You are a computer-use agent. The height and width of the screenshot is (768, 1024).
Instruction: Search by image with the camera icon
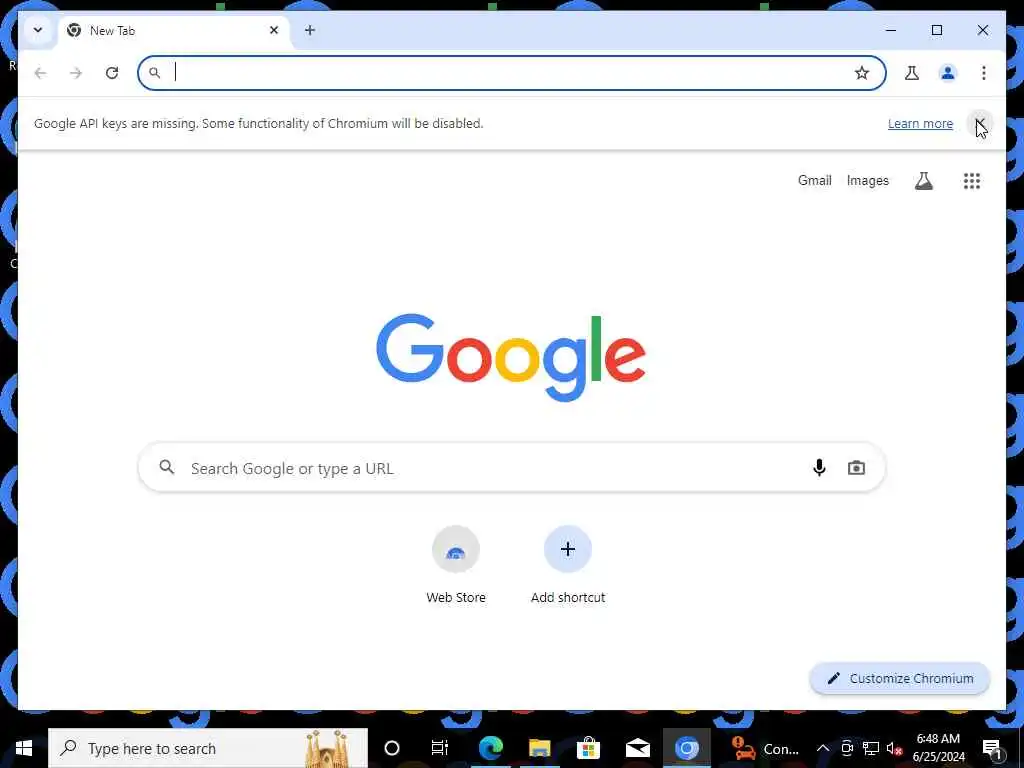(856, 468)
